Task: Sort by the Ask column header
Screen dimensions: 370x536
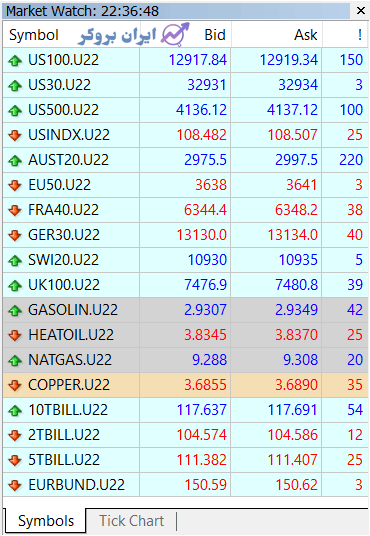Action: coord(306,35)
